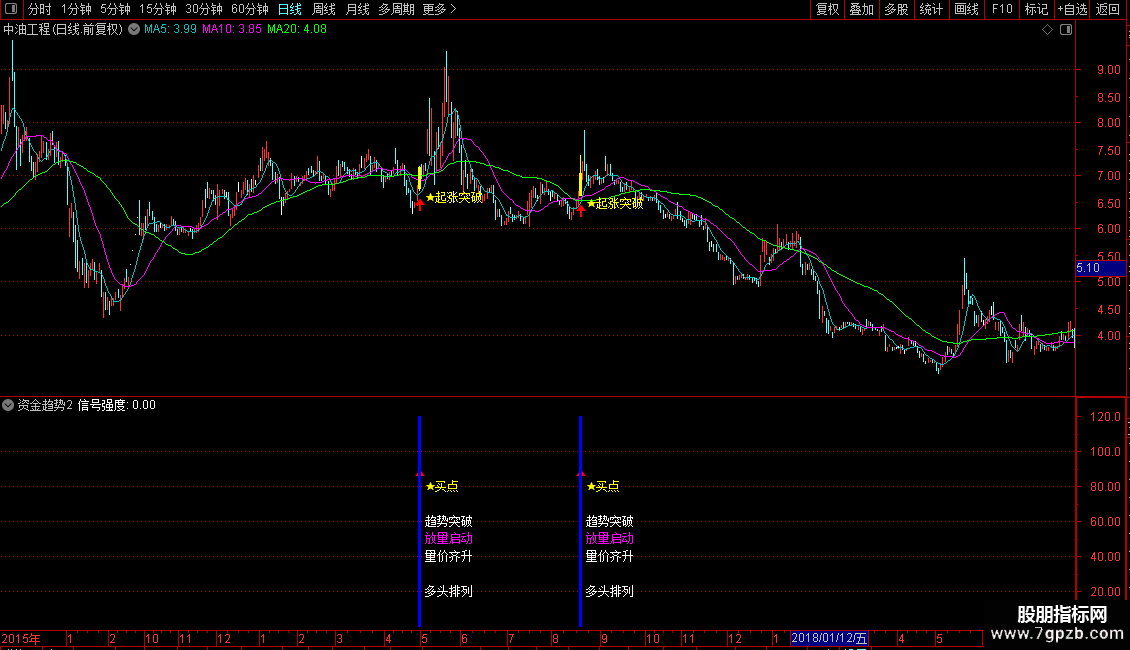Click the first 起涨突破 signal label
The height and width of the screenshot is (650, 1130).
click(x=454, y=197)
